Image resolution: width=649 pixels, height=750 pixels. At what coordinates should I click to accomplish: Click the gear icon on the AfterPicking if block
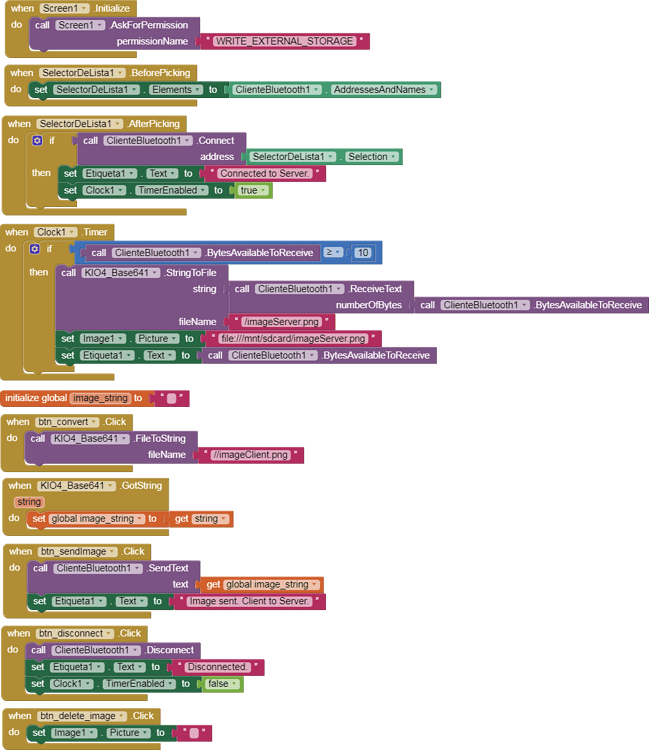point(37,141)
